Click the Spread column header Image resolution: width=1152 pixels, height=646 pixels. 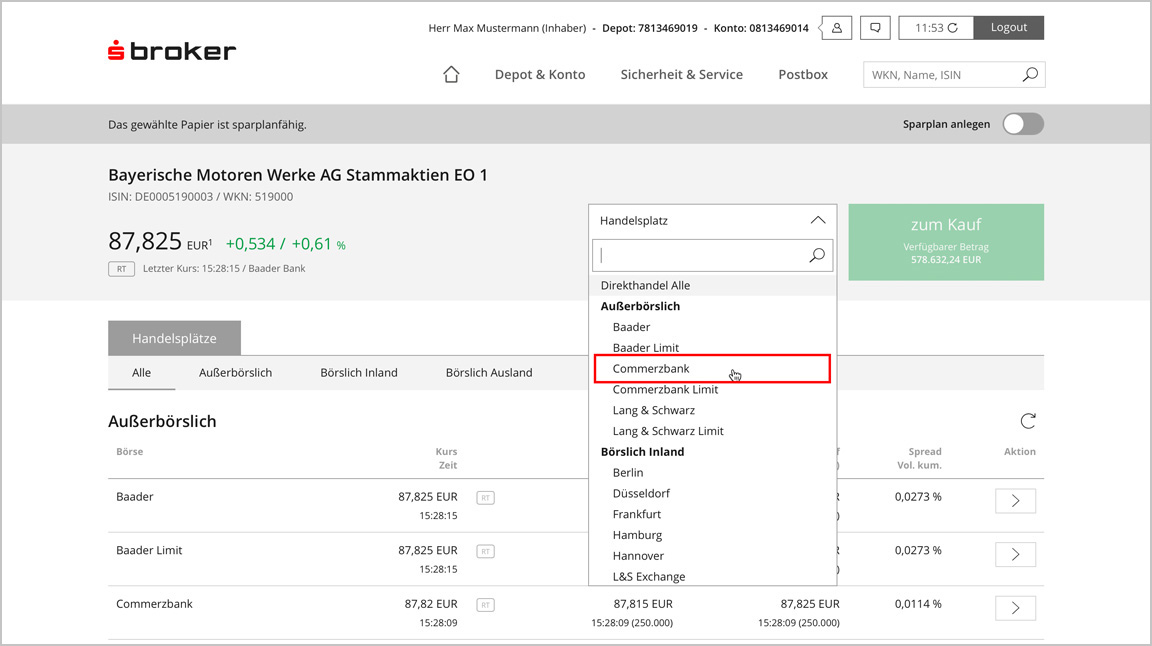click(924, 452)
